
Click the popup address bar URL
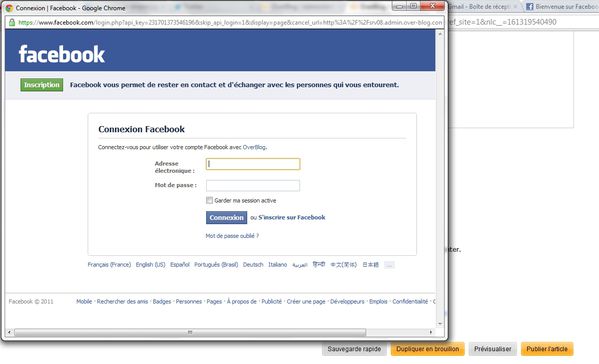(230, 23)
